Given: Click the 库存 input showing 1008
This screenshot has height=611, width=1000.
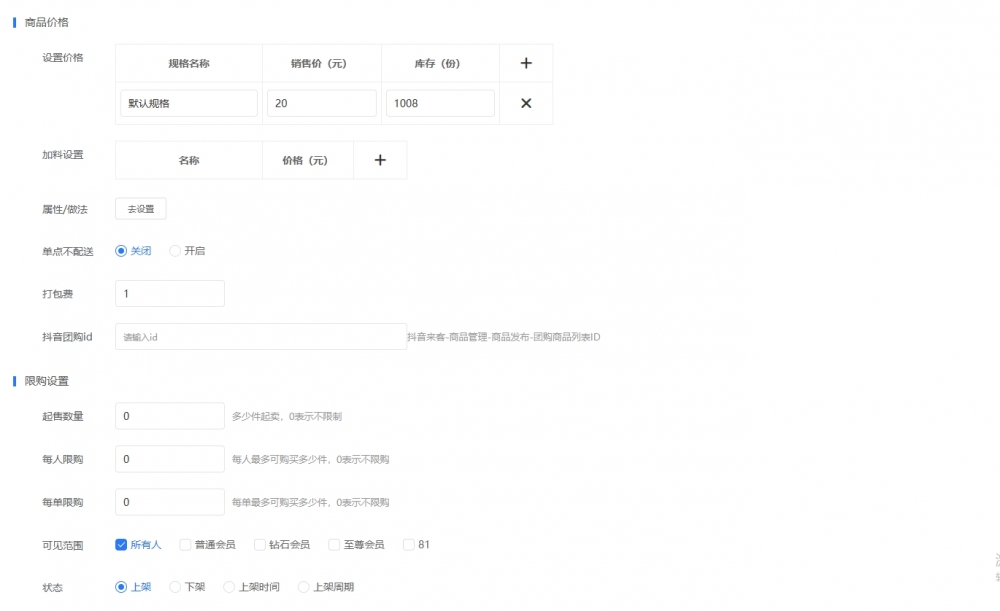Looking at the screenshot, I should [440, 103].
